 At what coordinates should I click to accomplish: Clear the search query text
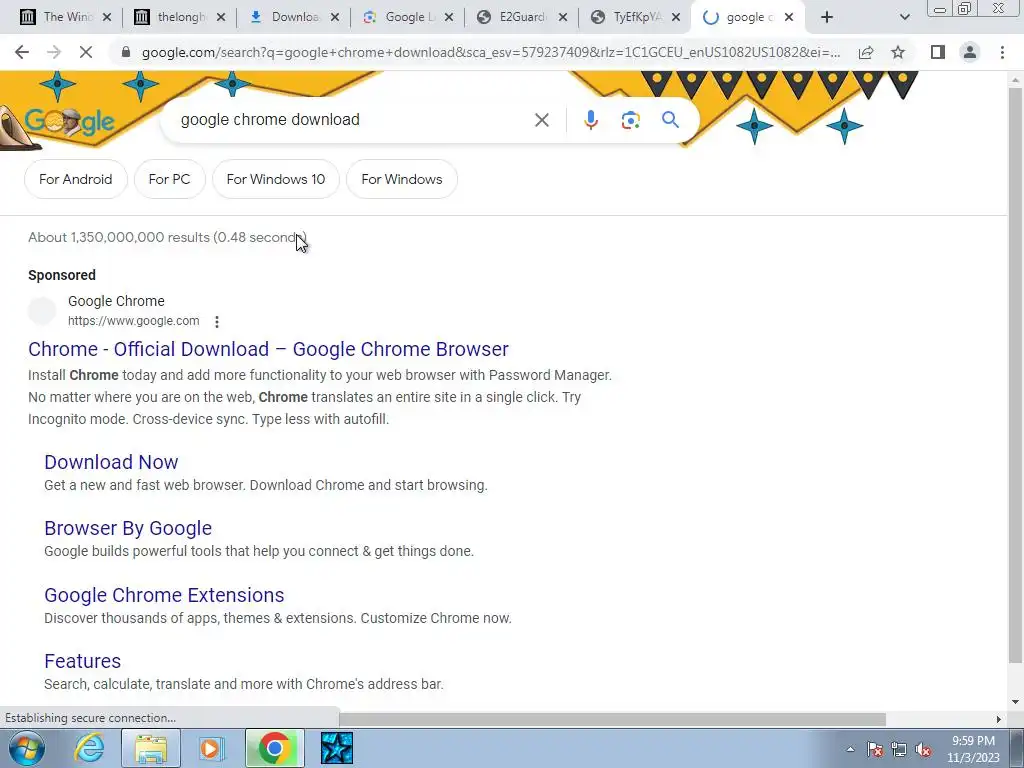click(541, 120)
